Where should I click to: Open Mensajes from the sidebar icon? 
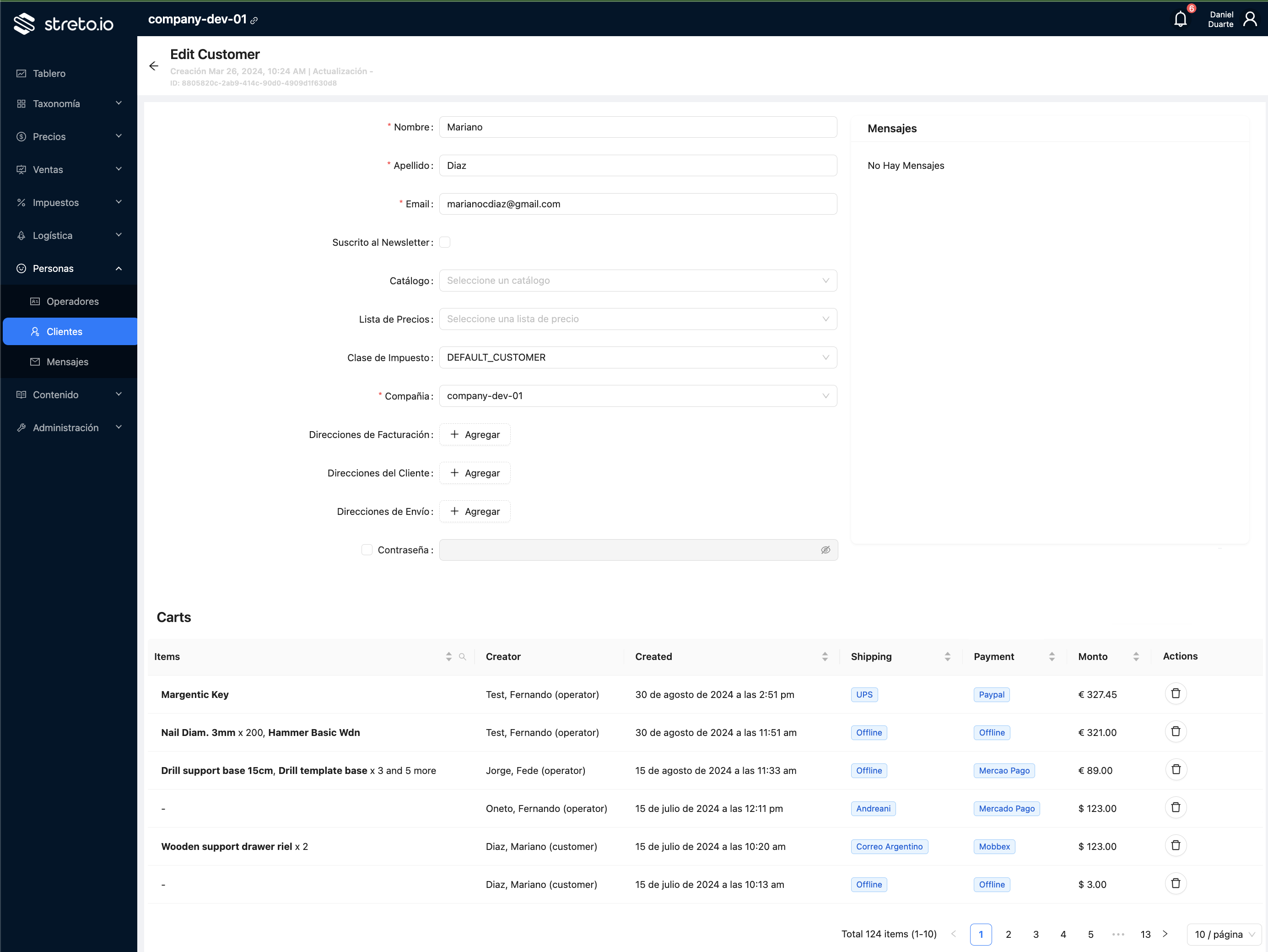[x=36, y=362]
